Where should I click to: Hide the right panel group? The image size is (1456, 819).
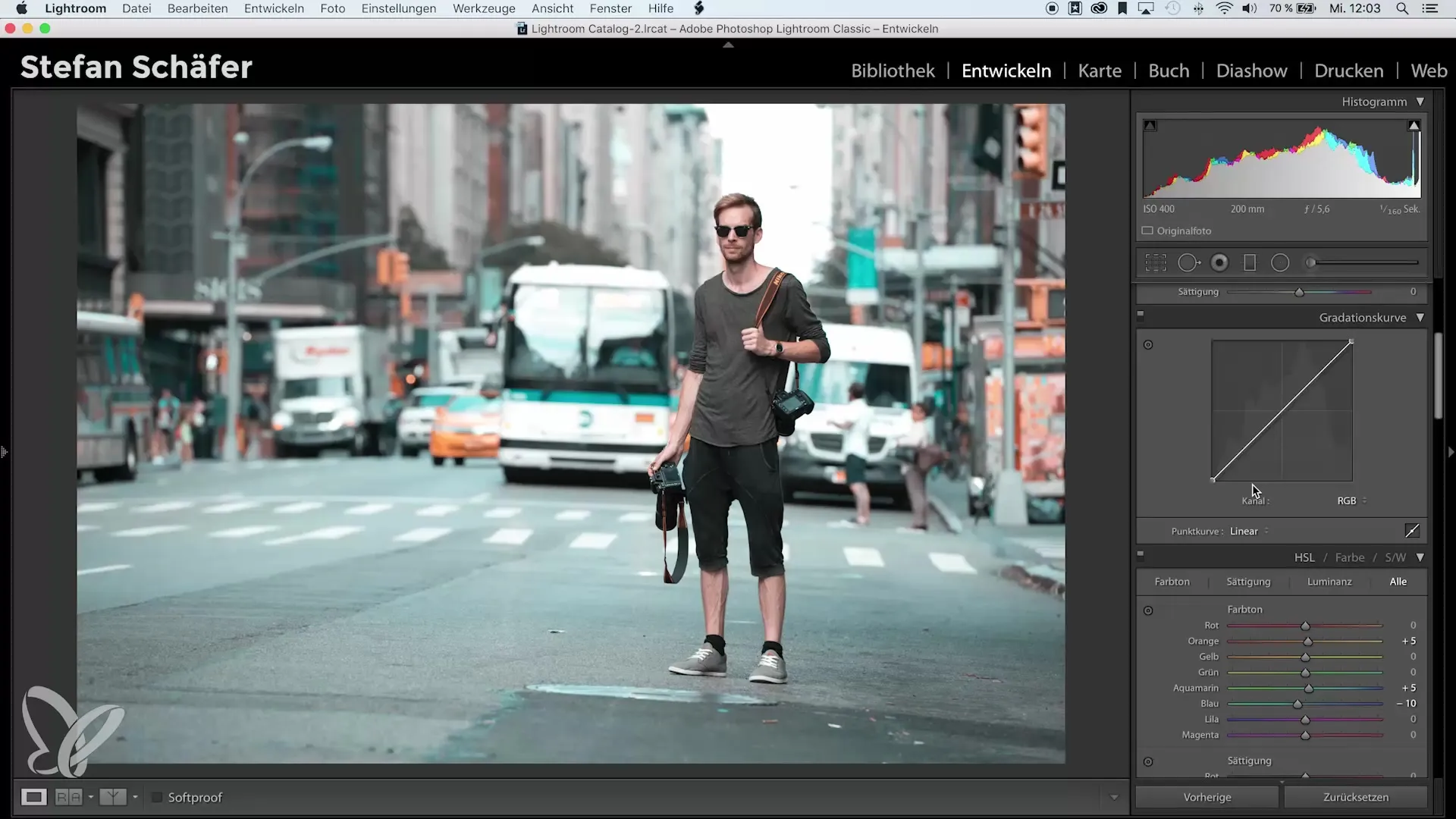click(1451, 452)
